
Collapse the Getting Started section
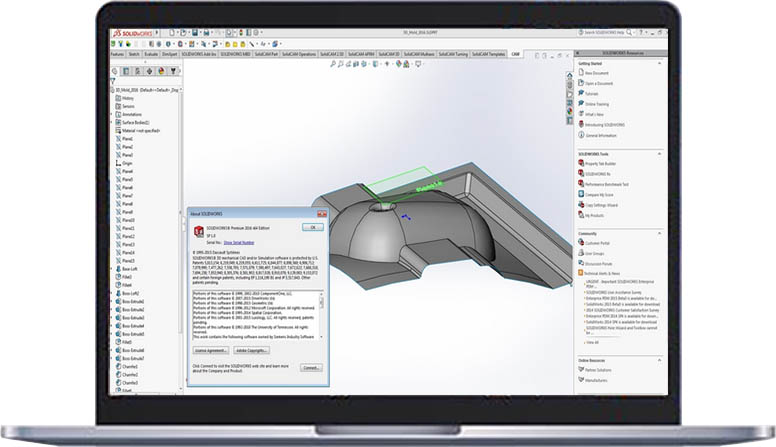659,63
